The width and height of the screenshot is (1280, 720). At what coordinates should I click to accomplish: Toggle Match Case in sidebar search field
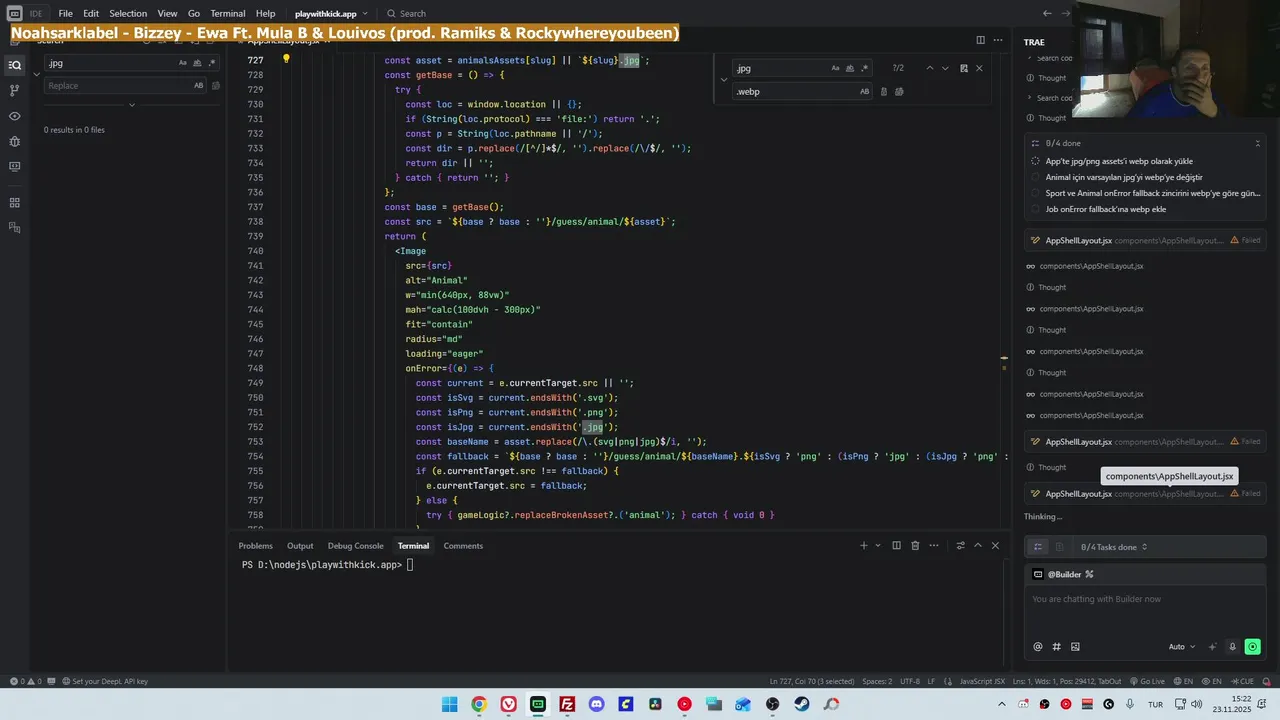pyautogui.click(x=183, y=62)
